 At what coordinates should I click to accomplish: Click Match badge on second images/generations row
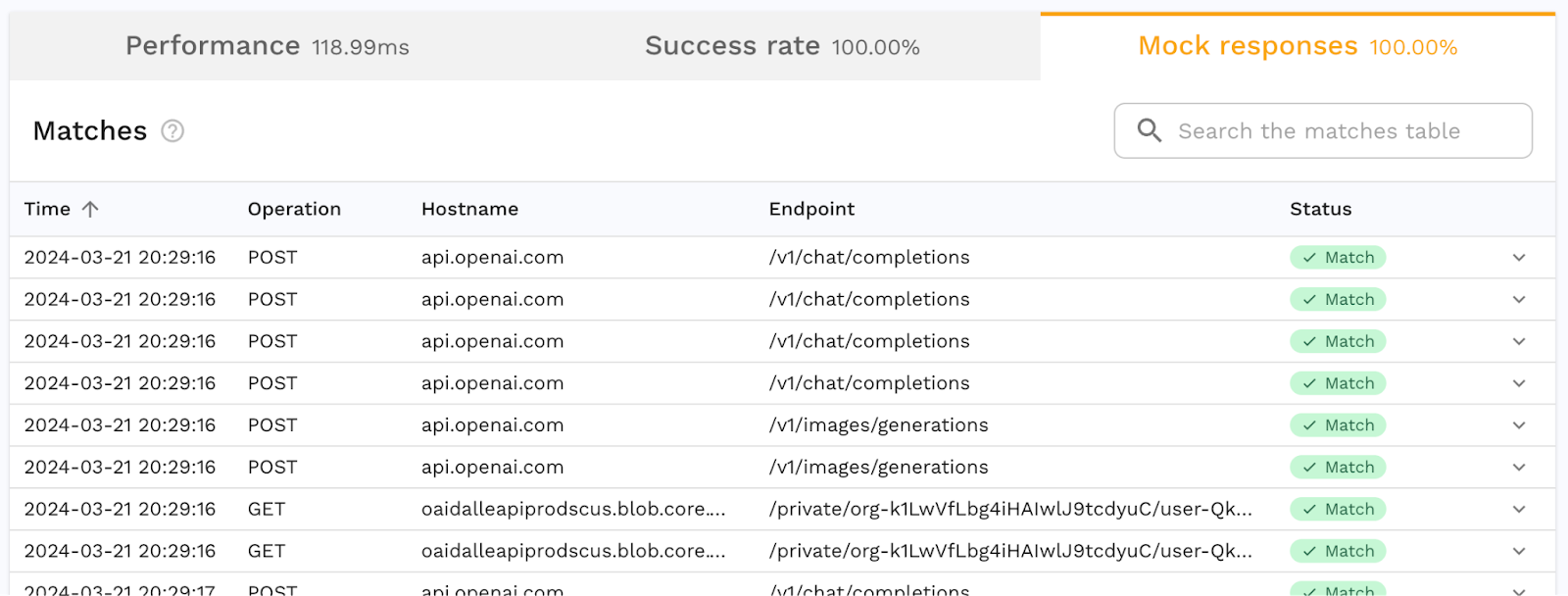click(x=1338, y=468)
